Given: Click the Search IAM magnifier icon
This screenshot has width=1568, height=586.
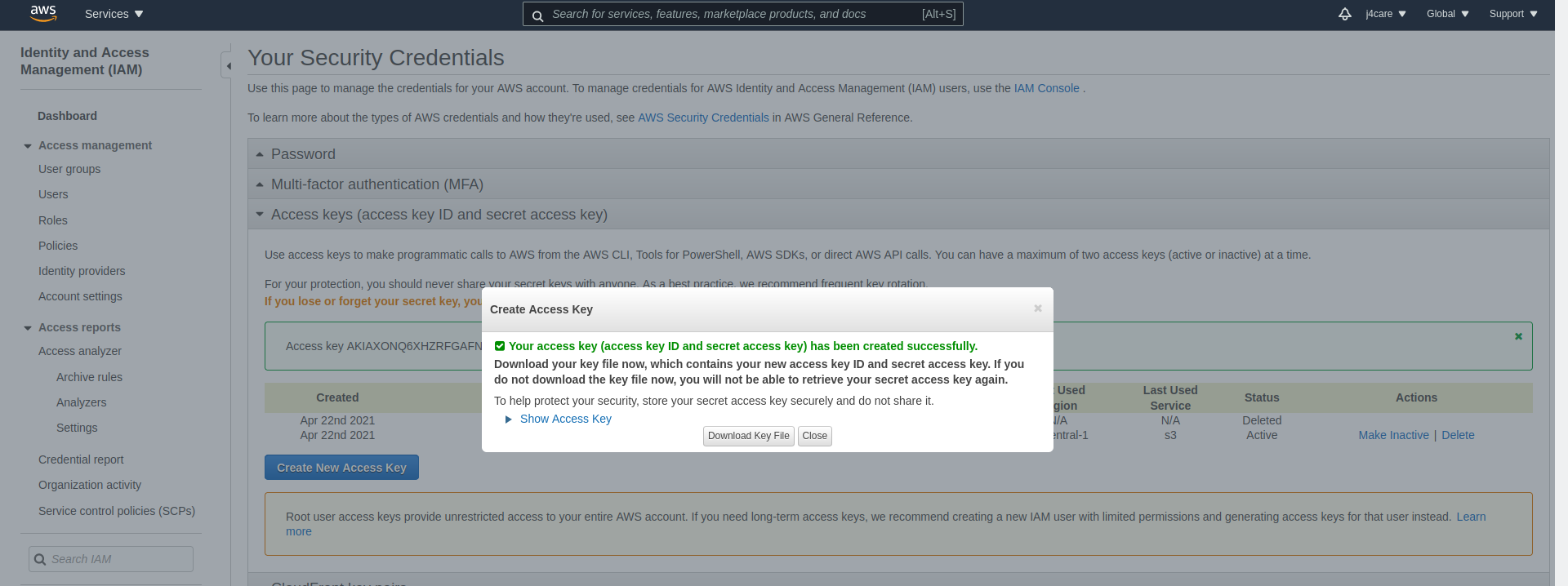Looking at the screenshot, I should [40, 559].
